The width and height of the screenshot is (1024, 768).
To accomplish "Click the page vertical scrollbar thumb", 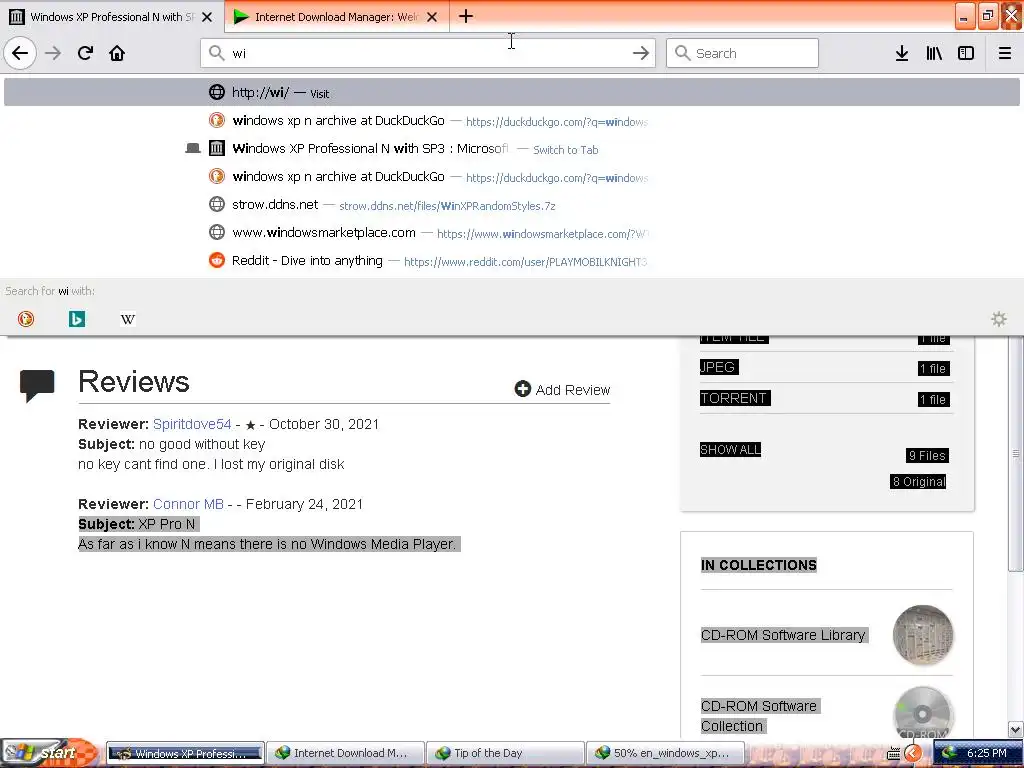I will pyautogui.click(x=1016, y=453).
